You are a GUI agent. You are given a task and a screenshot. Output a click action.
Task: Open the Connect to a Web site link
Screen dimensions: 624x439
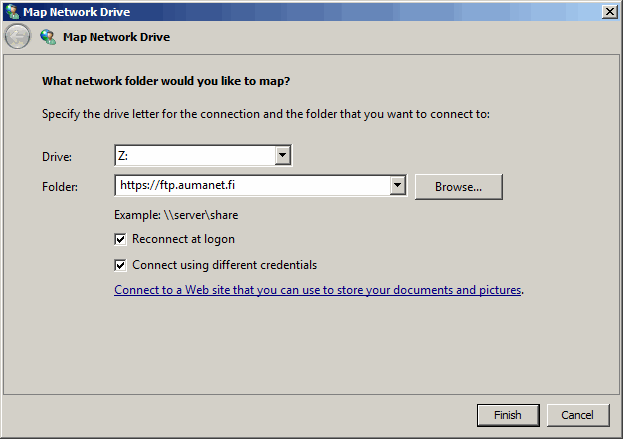click(318, 290)
